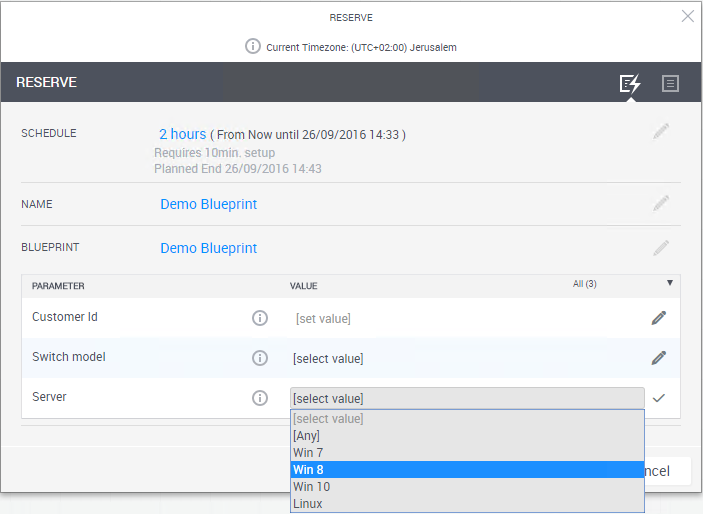Viewport: 703px width, 514px height.
Task: Open the Server select value combo box
Action: [x=467, y=398]
